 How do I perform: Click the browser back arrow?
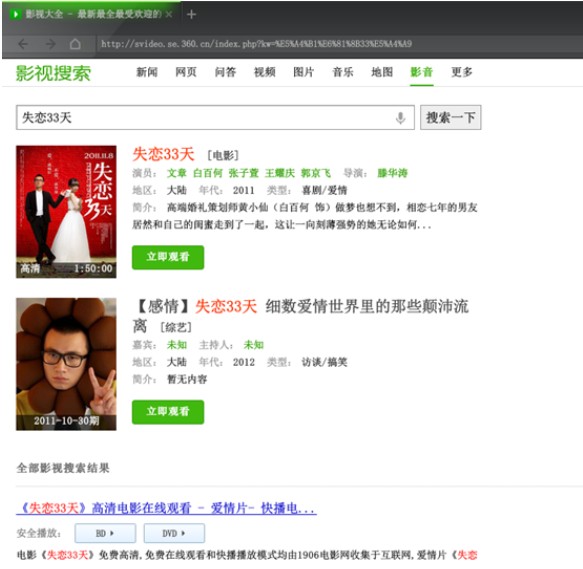tap(23, 44)
